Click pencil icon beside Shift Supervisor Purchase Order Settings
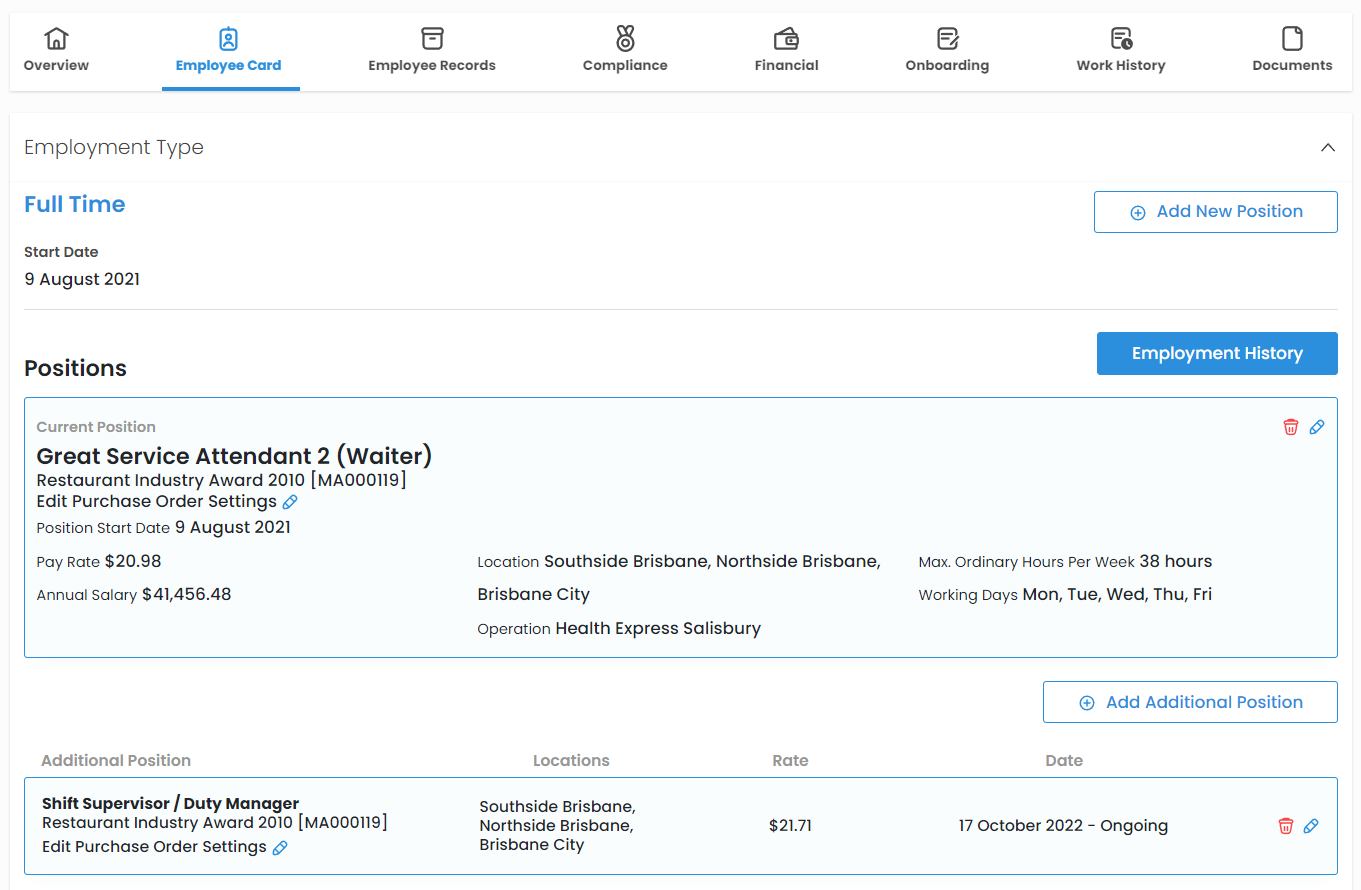Viewport: 1361px width, 890px height. click(280, 848)
